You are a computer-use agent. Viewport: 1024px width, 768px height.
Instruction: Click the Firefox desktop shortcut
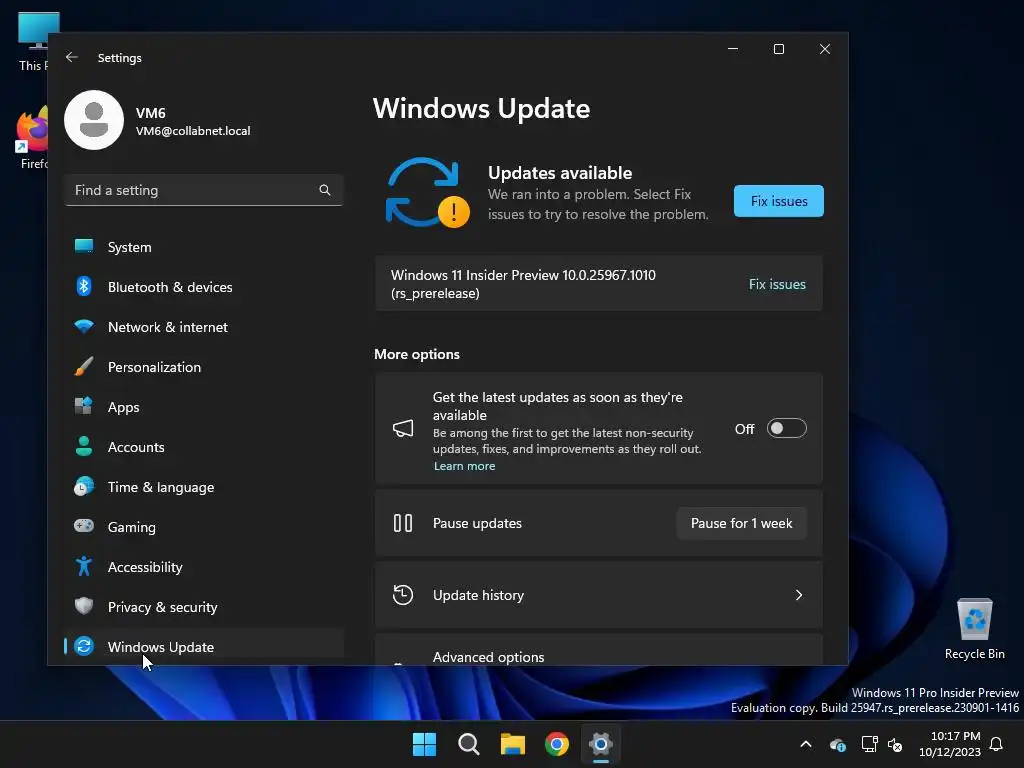click(31, 138)
